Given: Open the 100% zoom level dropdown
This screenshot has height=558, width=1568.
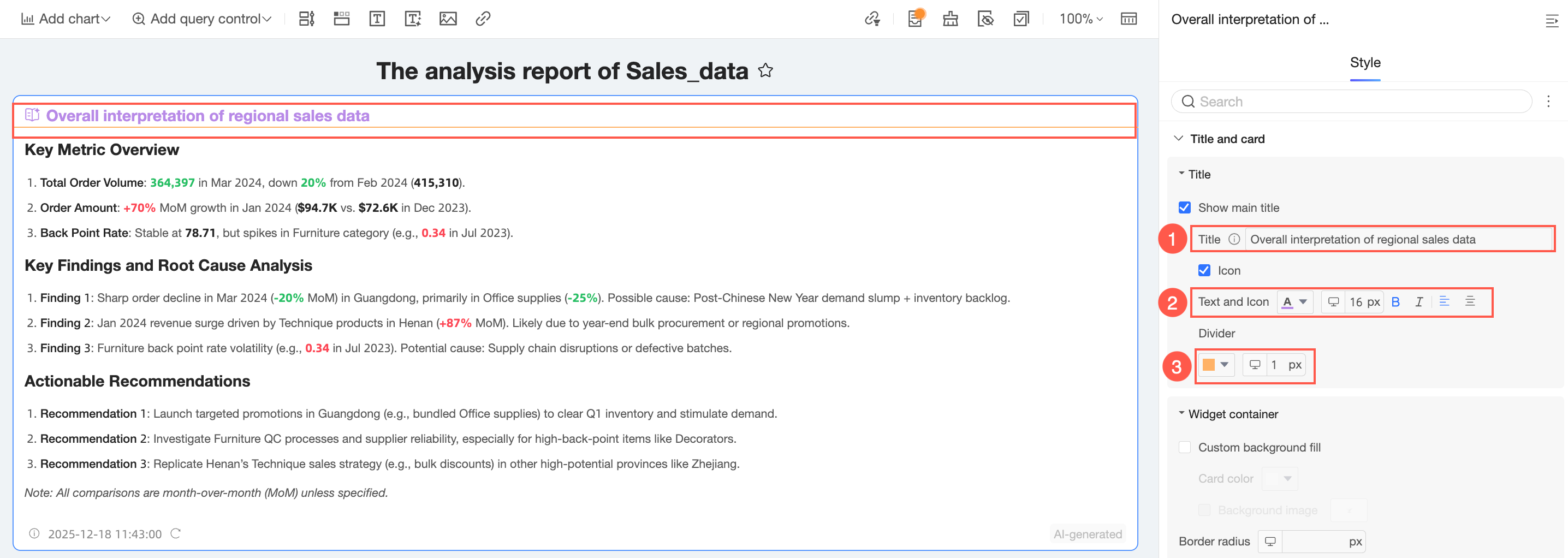Looking at the screenshot, I should tap(1080, 19).
